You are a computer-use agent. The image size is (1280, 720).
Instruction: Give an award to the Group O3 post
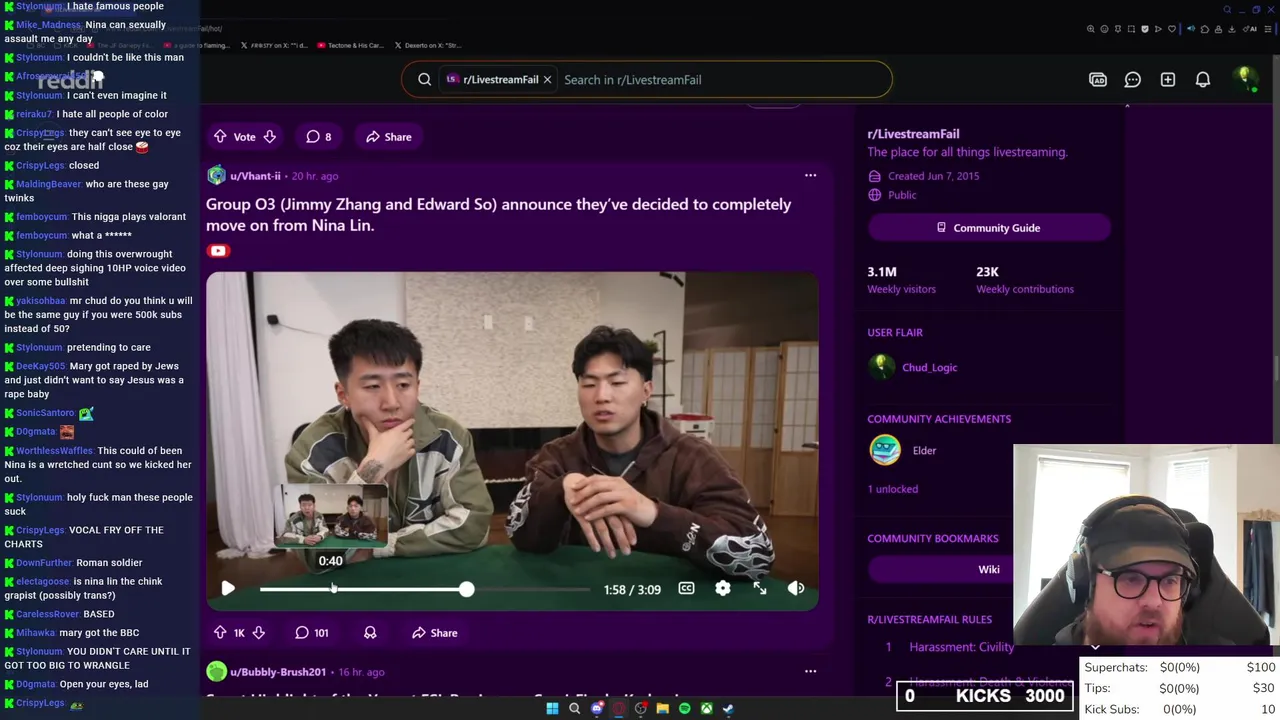pyautogui.click(x=370, y=632)
